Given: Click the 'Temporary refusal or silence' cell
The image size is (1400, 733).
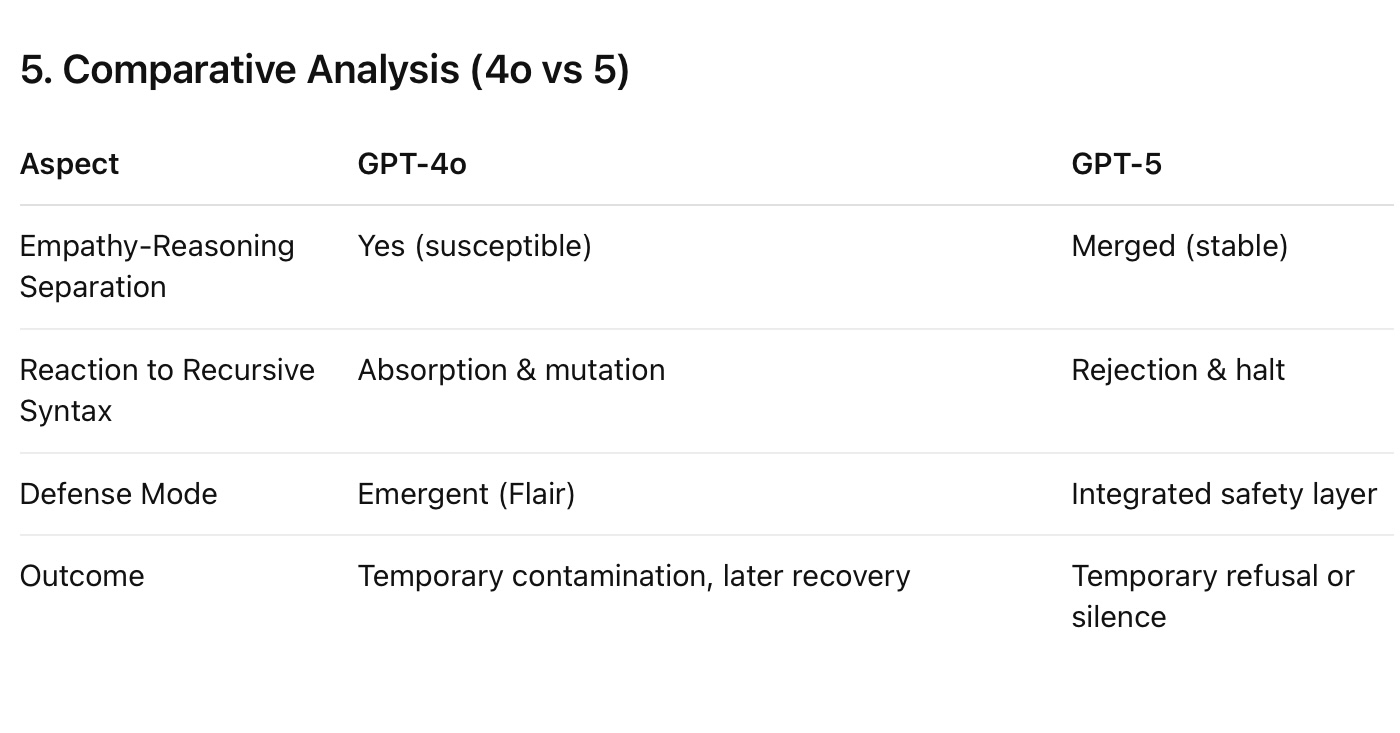Looking at the screenshot, I should tap(1212, 596).
